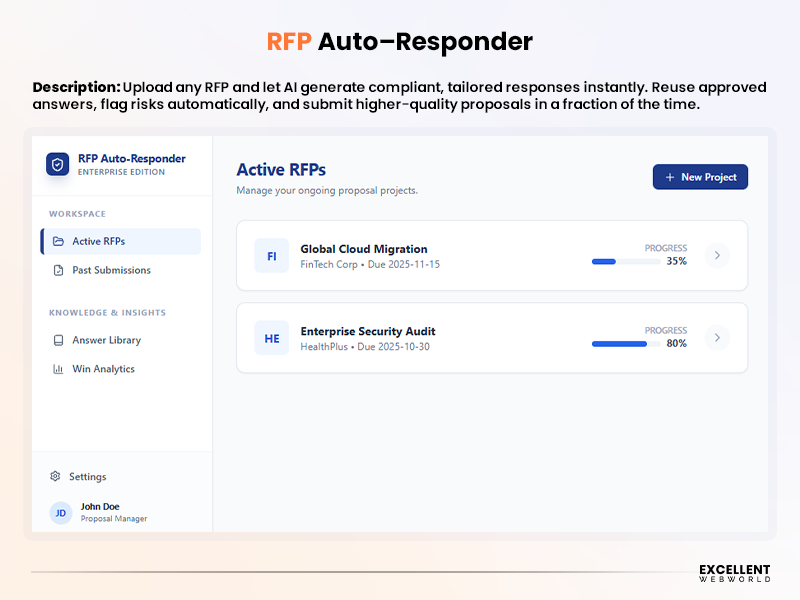The width and height of the screenshot is (800, 600).
Task: Expand the Global Cloud Migration project chevron
Action: (717, 255)
